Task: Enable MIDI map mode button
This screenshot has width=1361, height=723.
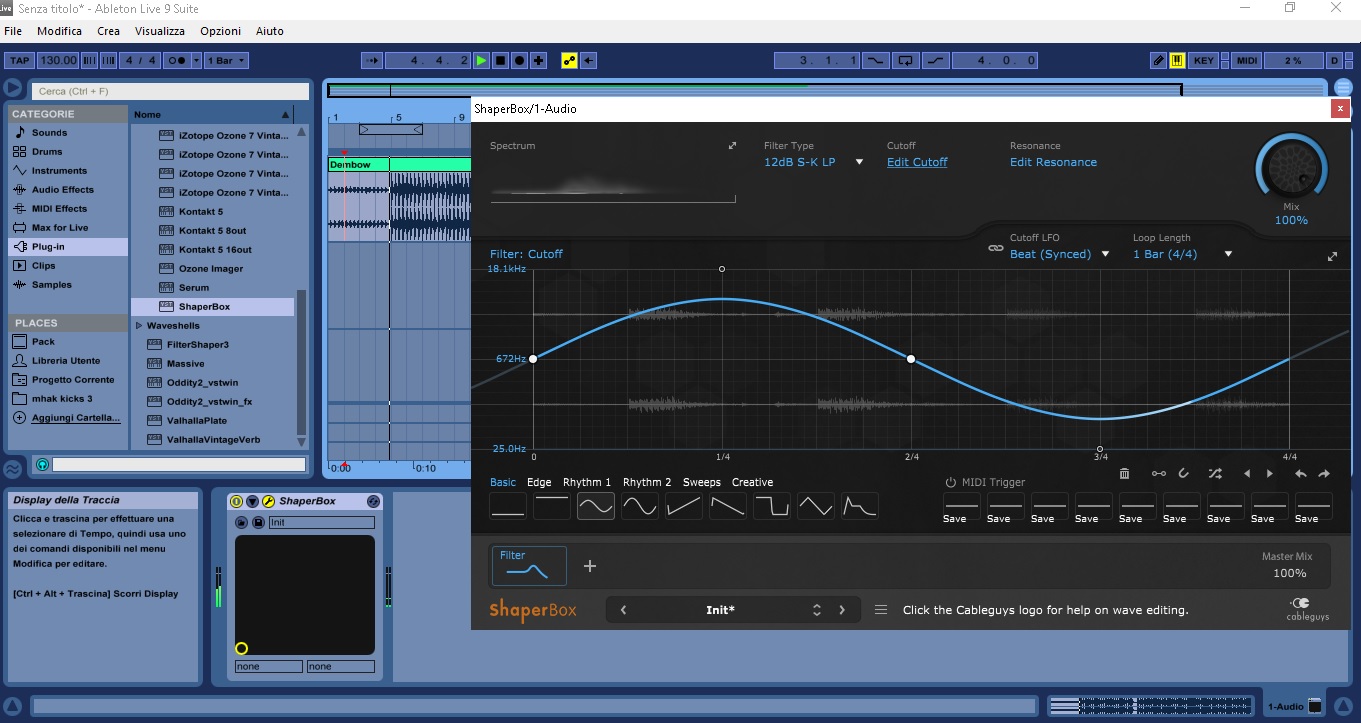Action: (1247, 61)
